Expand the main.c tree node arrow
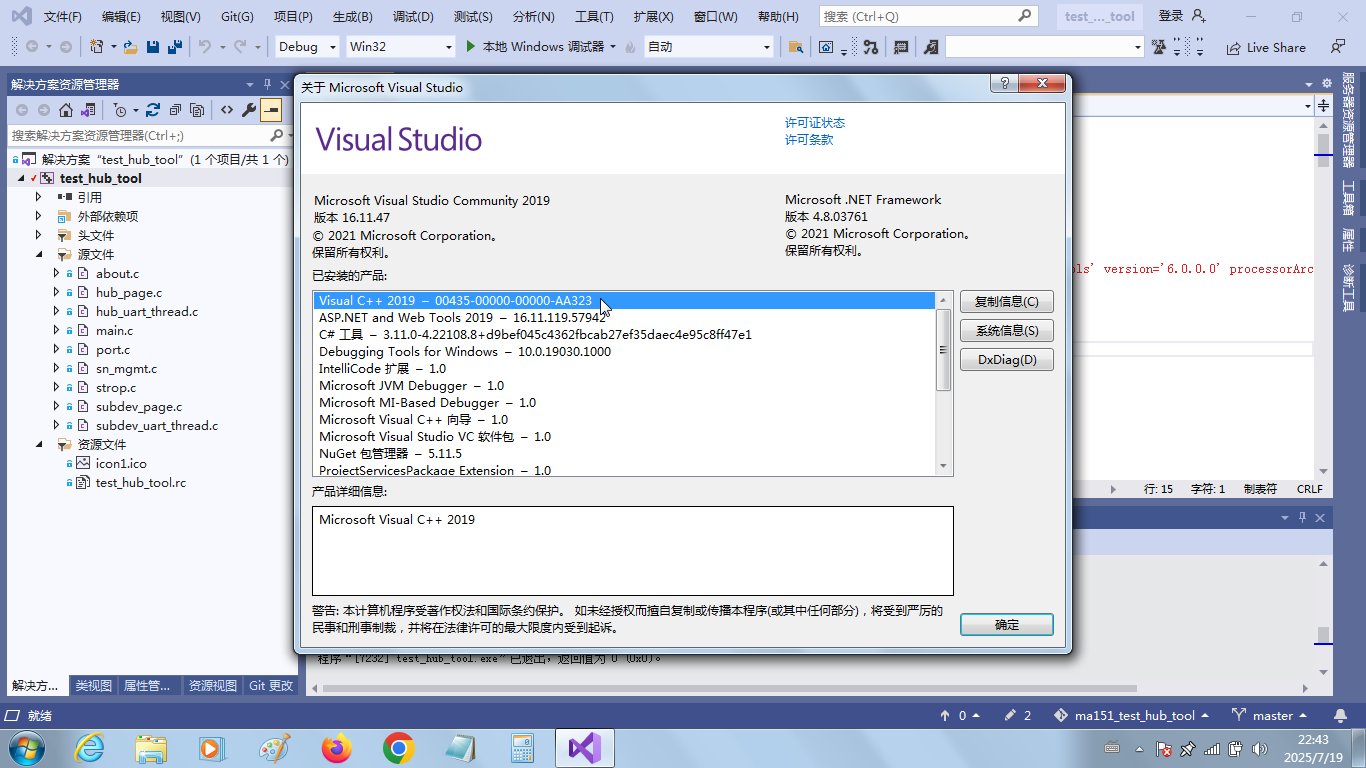Viewport: 1366px width, 768px height. pyautogui.click(x=57, y=330)
